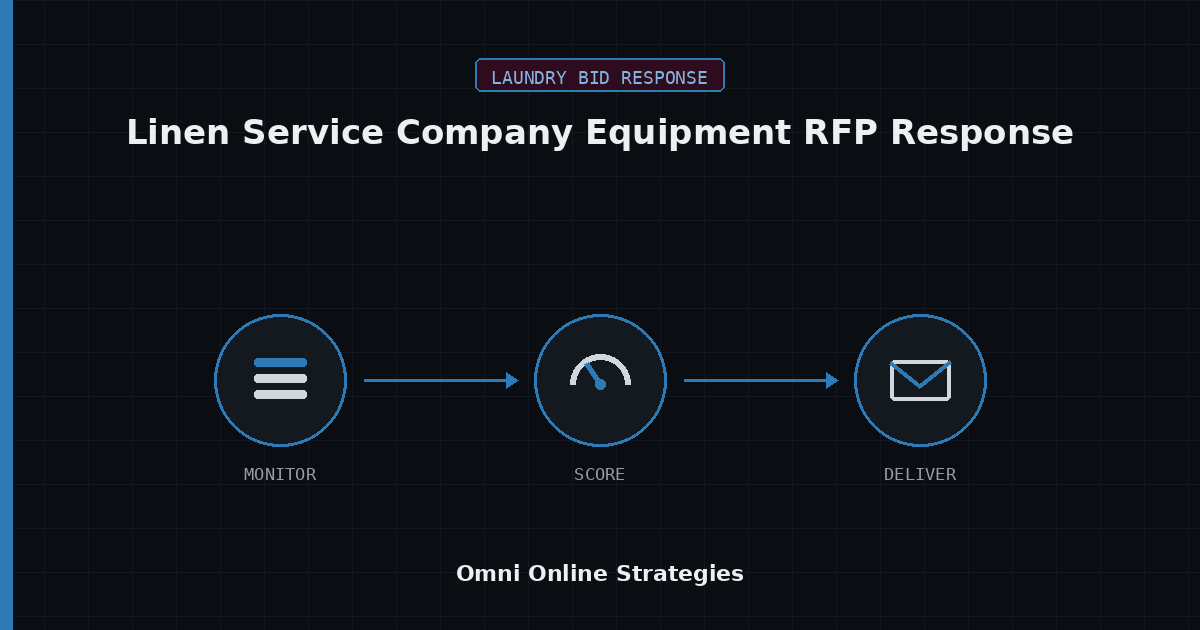Click the DELIVER label

coord(920,474)
